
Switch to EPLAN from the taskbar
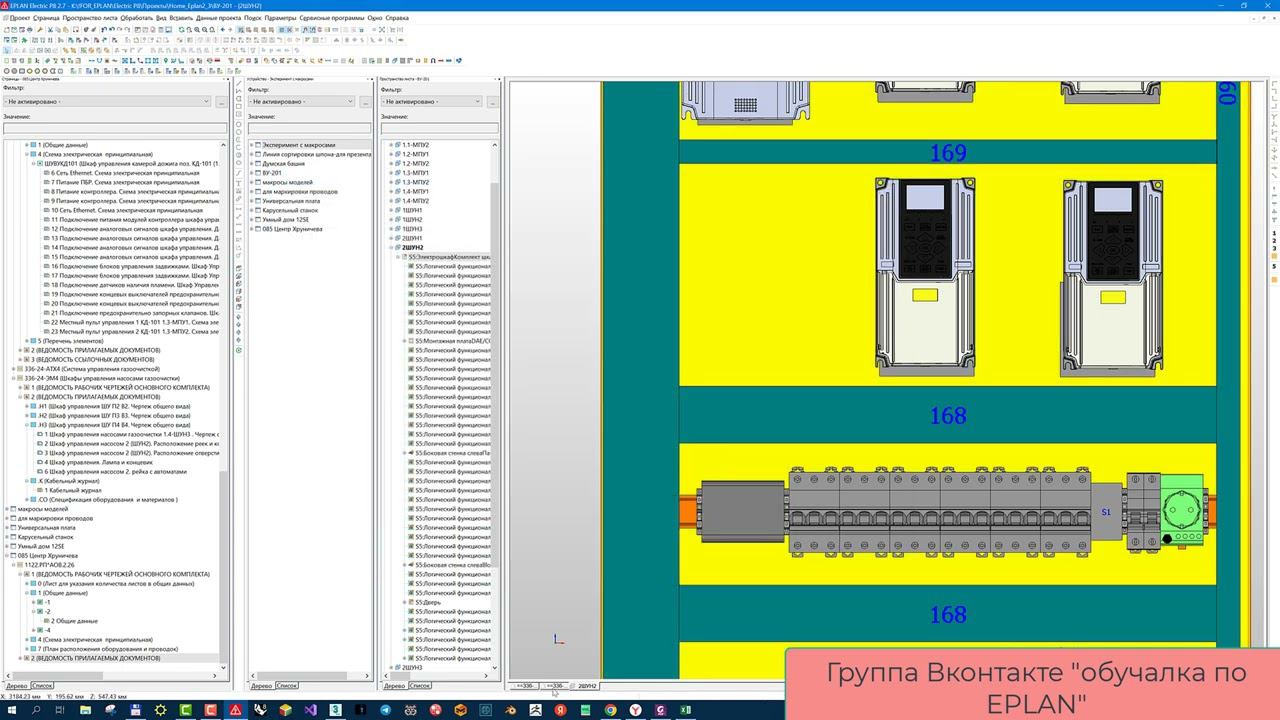pyautogui.click(x=235, y=710)
